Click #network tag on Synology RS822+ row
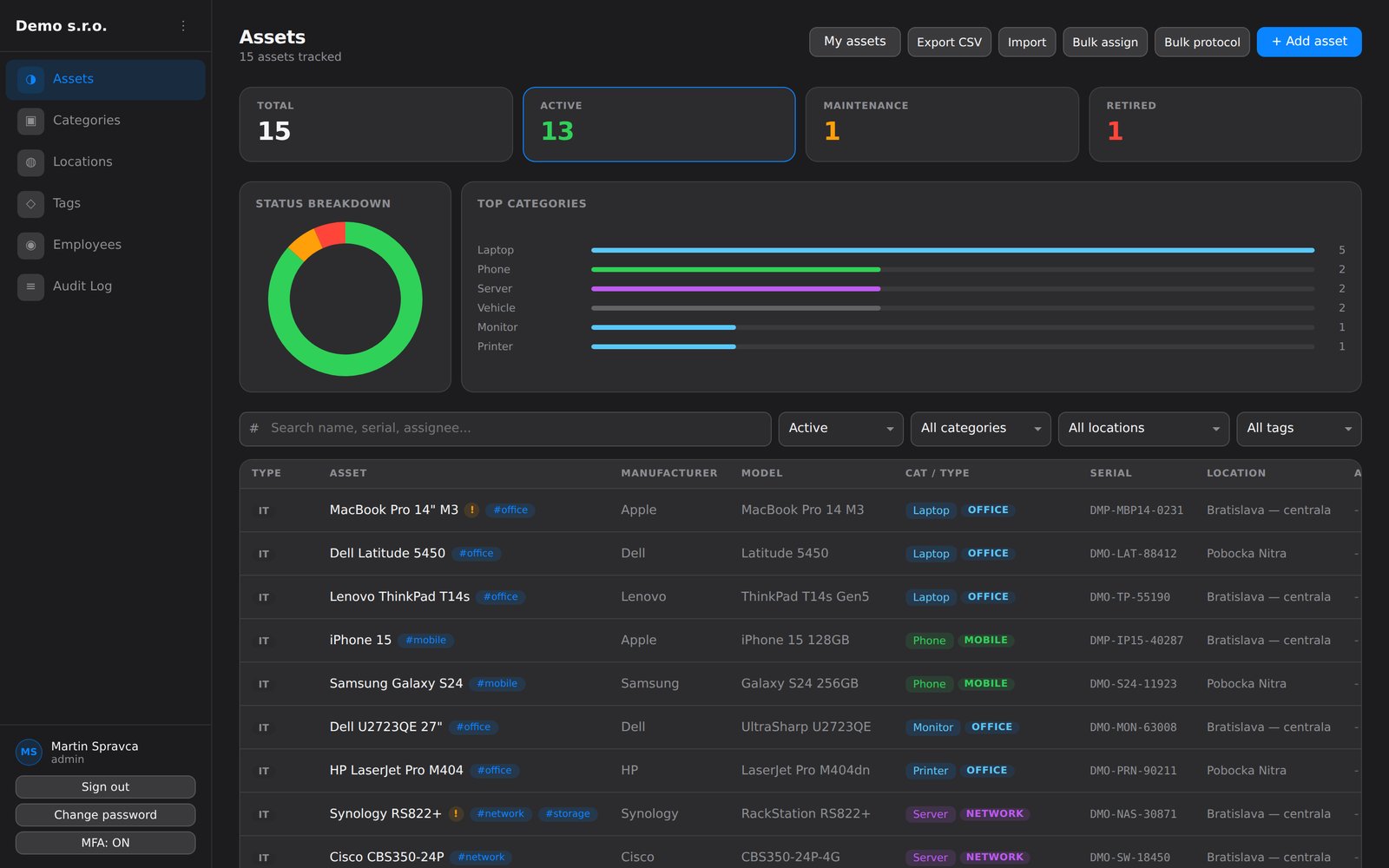 tap(500, 814)
